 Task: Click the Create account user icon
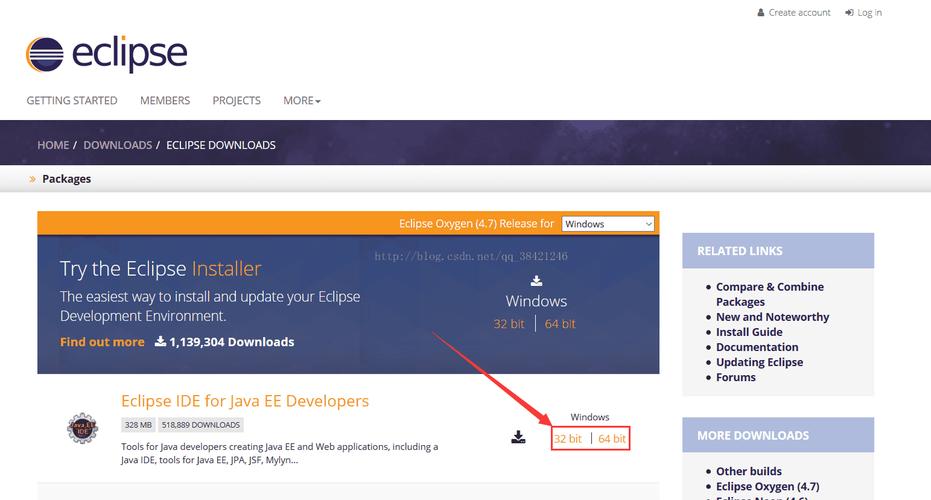(761, 13)
